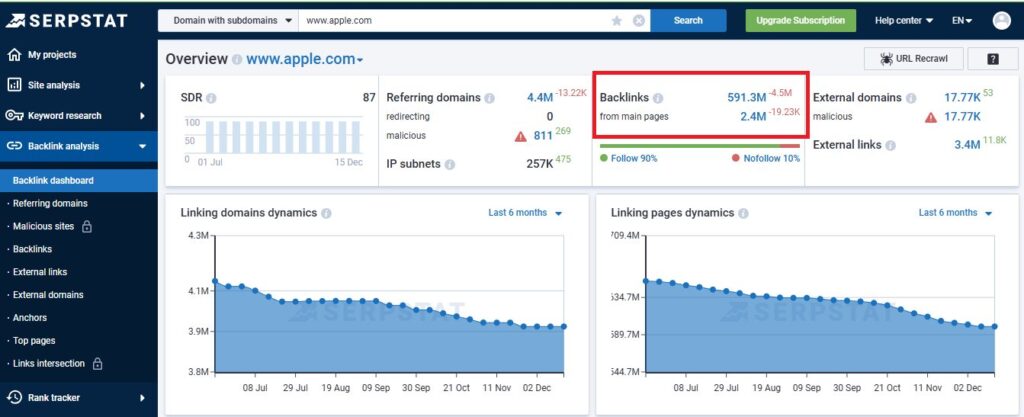Image resolution: width=1024 pixels, height=417 pixels.
Task: Clear the search field with X icon
Action: click(x=638, y=20)
